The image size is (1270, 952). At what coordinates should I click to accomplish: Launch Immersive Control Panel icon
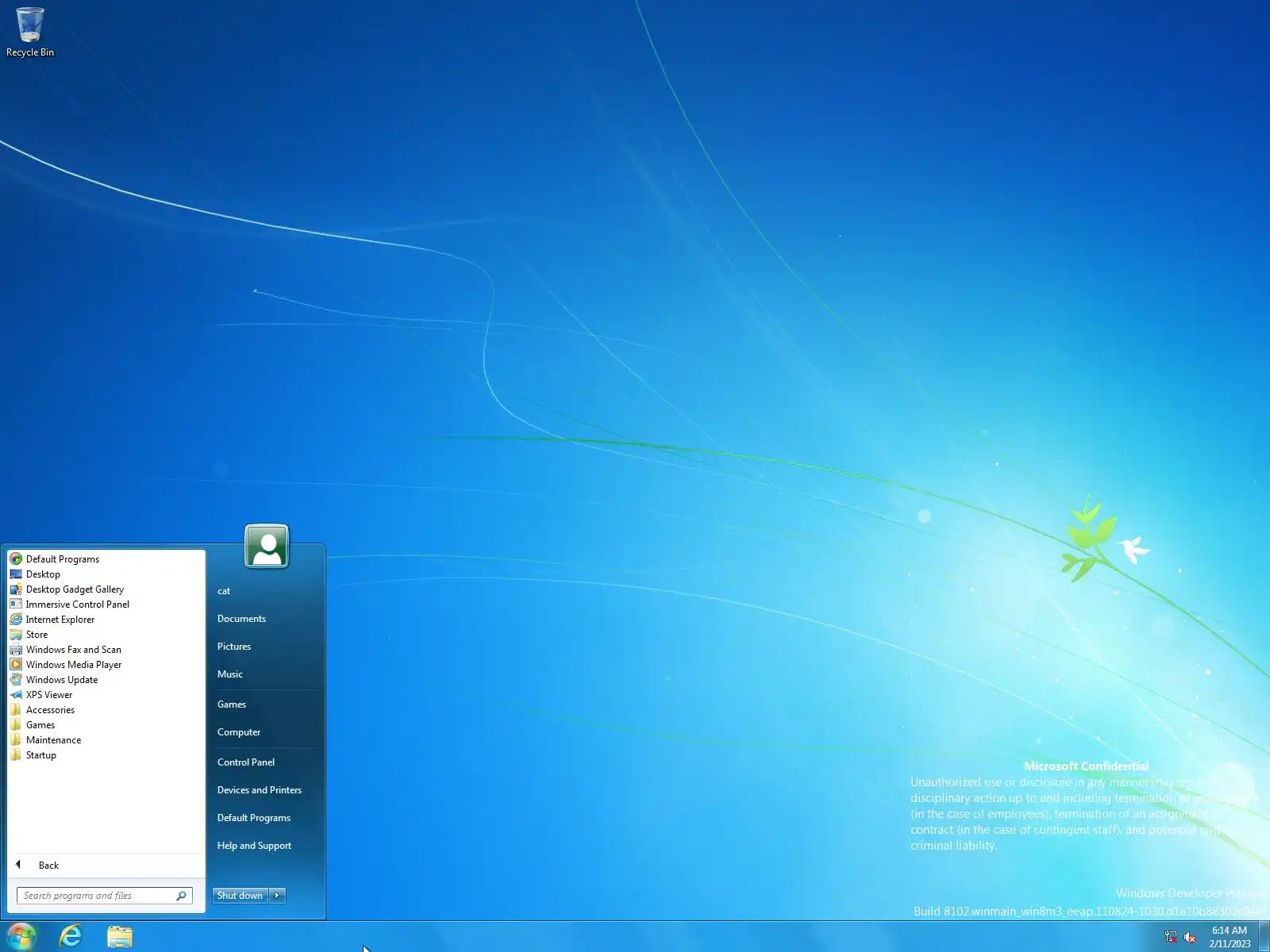coord(16,605)
